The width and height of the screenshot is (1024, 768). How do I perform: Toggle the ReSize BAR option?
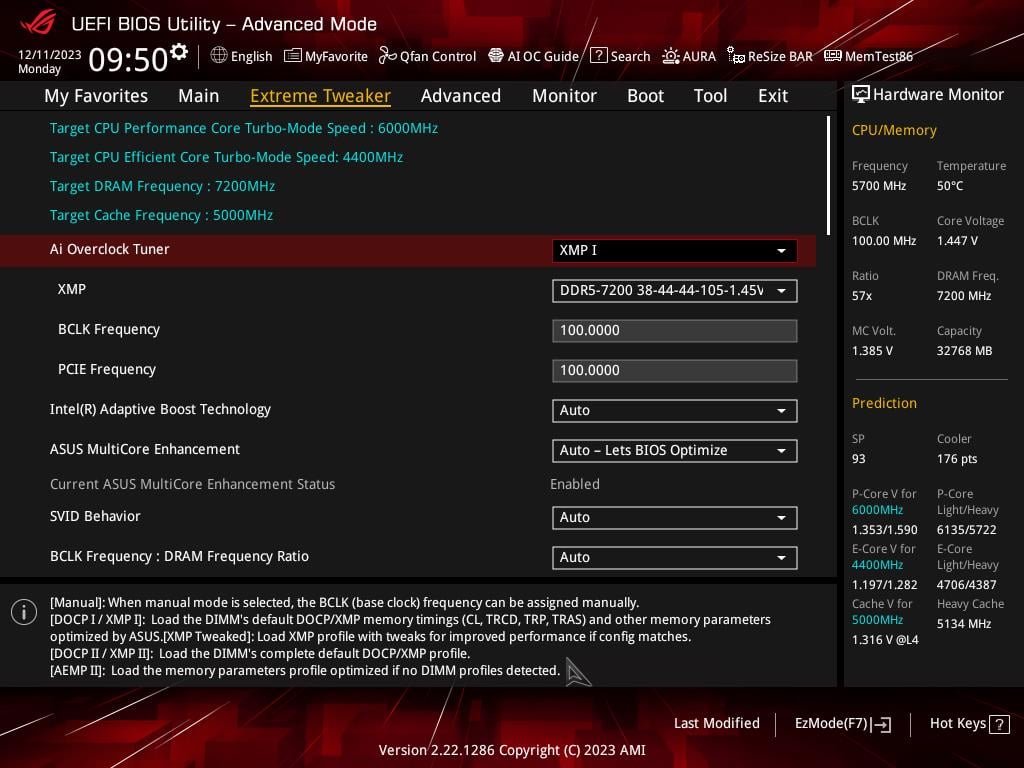coord(770,56)
